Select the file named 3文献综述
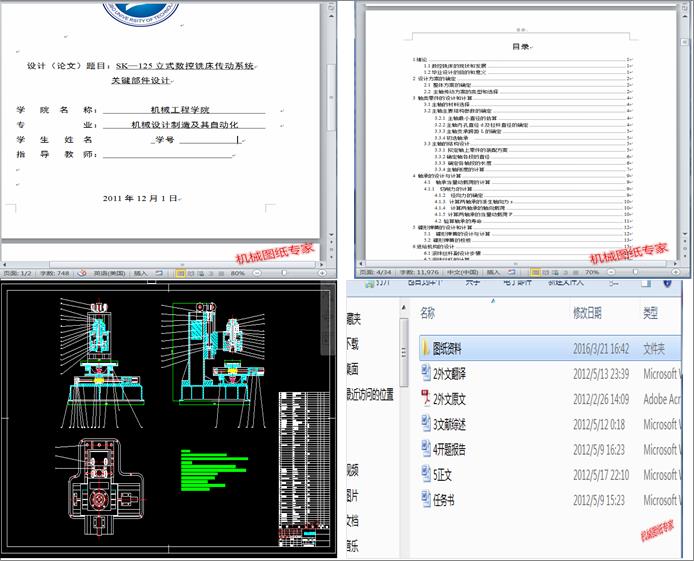 tap(449, 425)
